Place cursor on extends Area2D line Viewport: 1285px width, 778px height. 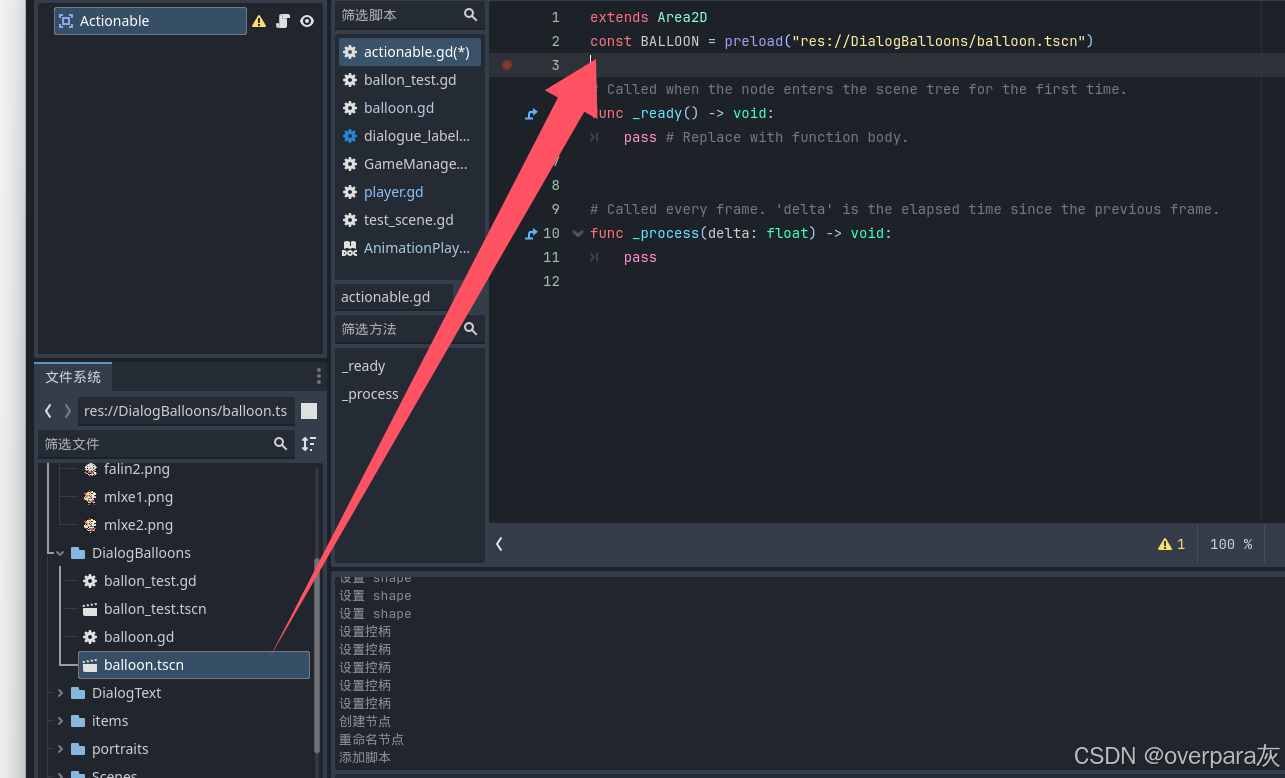[648, 18]
